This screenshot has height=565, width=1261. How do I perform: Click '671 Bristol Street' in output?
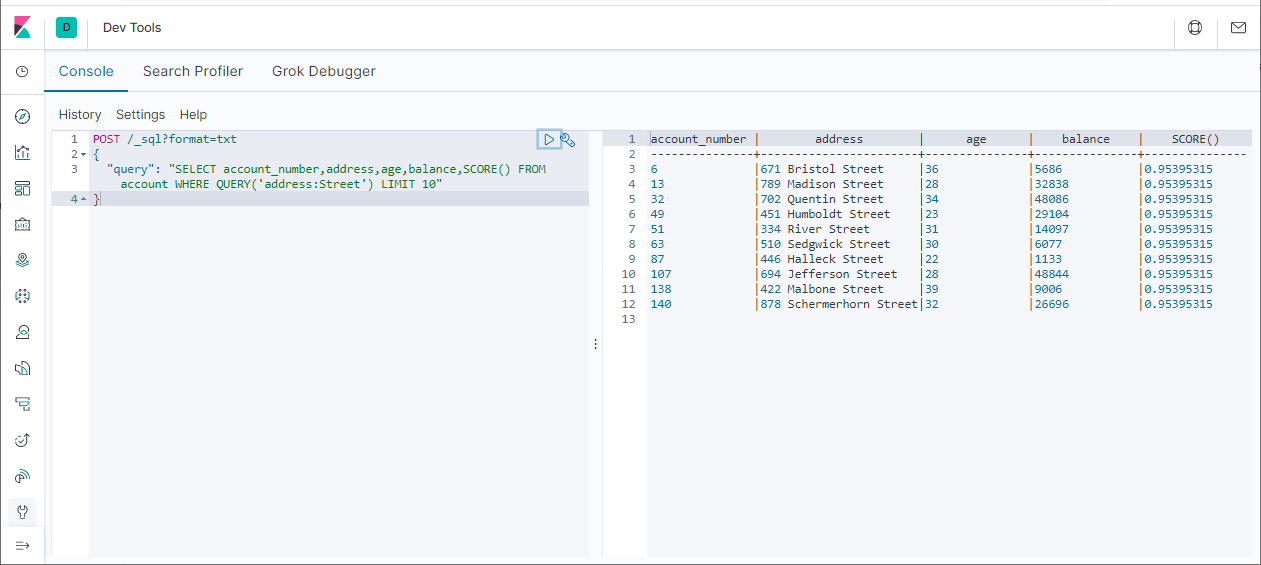coord(822,170)
